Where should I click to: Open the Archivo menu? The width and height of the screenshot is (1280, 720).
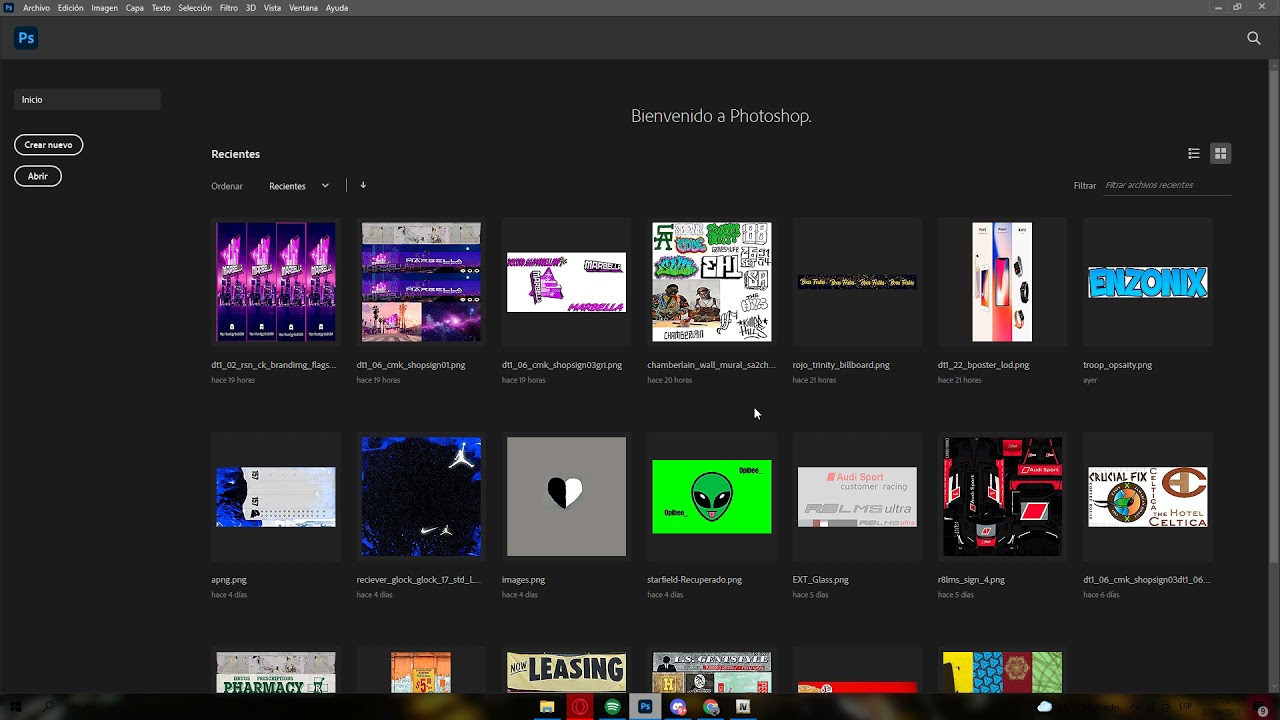pyautogui.click(x=36, y=8)
